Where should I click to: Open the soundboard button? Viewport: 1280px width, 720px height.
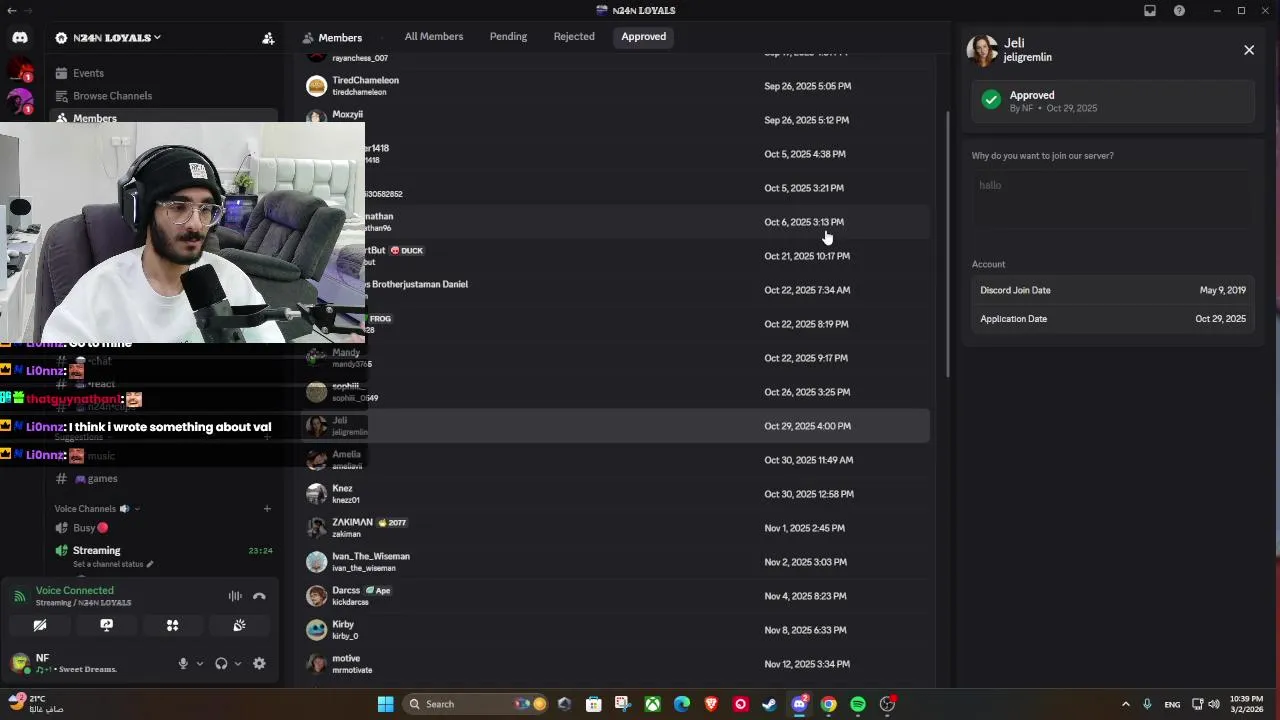coord(239,625)
